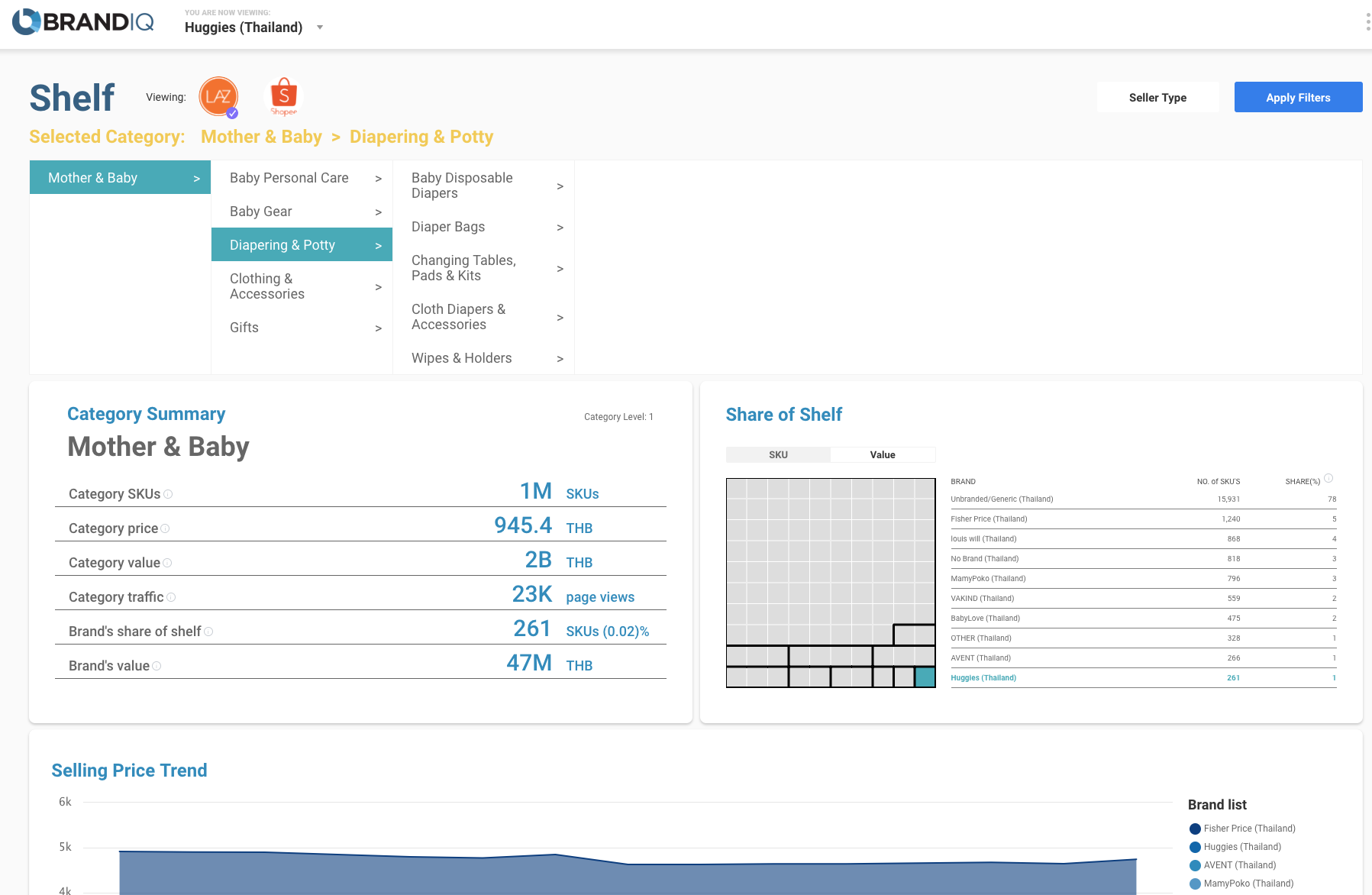This screenshot has height=895, width=1372.
Task: Click the BrandIQ logo
Action: 83,22
